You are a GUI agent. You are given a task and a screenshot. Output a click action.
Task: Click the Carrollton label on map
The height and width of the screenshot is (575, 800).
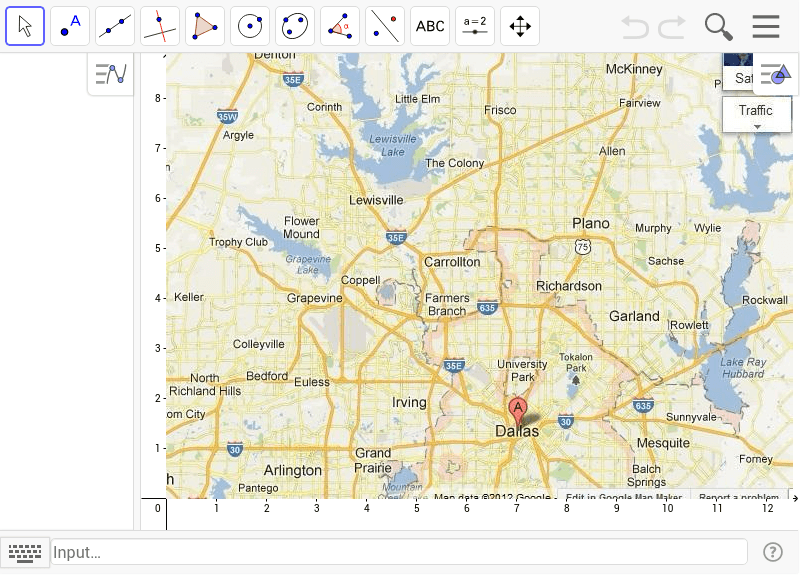pyautogui.click(x=452, y=262)
